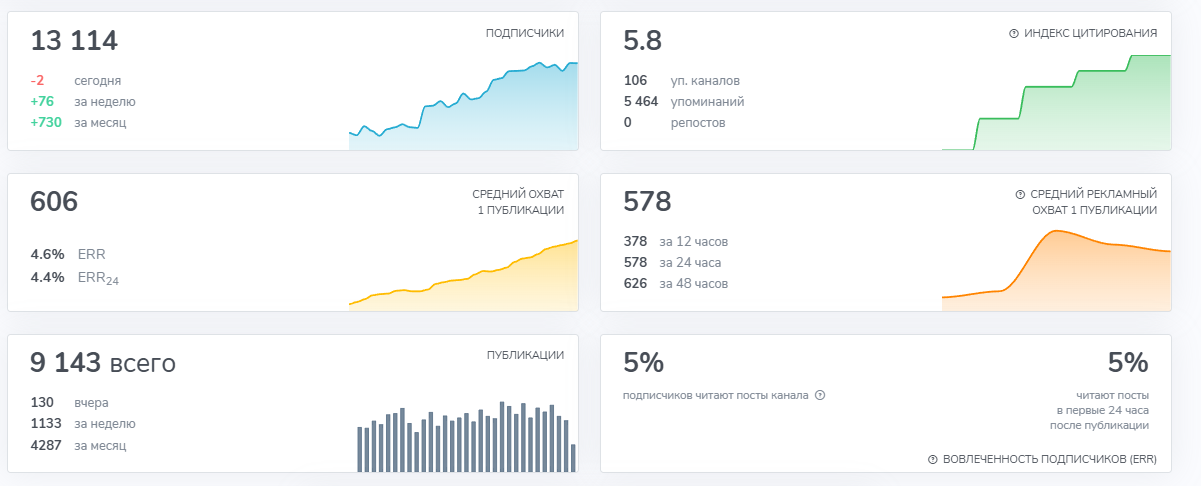Image resolution: width=1201 pixels, height=486 pixels.
Task: Click the 626 за 48 часов row
Action: coord(675,283)
